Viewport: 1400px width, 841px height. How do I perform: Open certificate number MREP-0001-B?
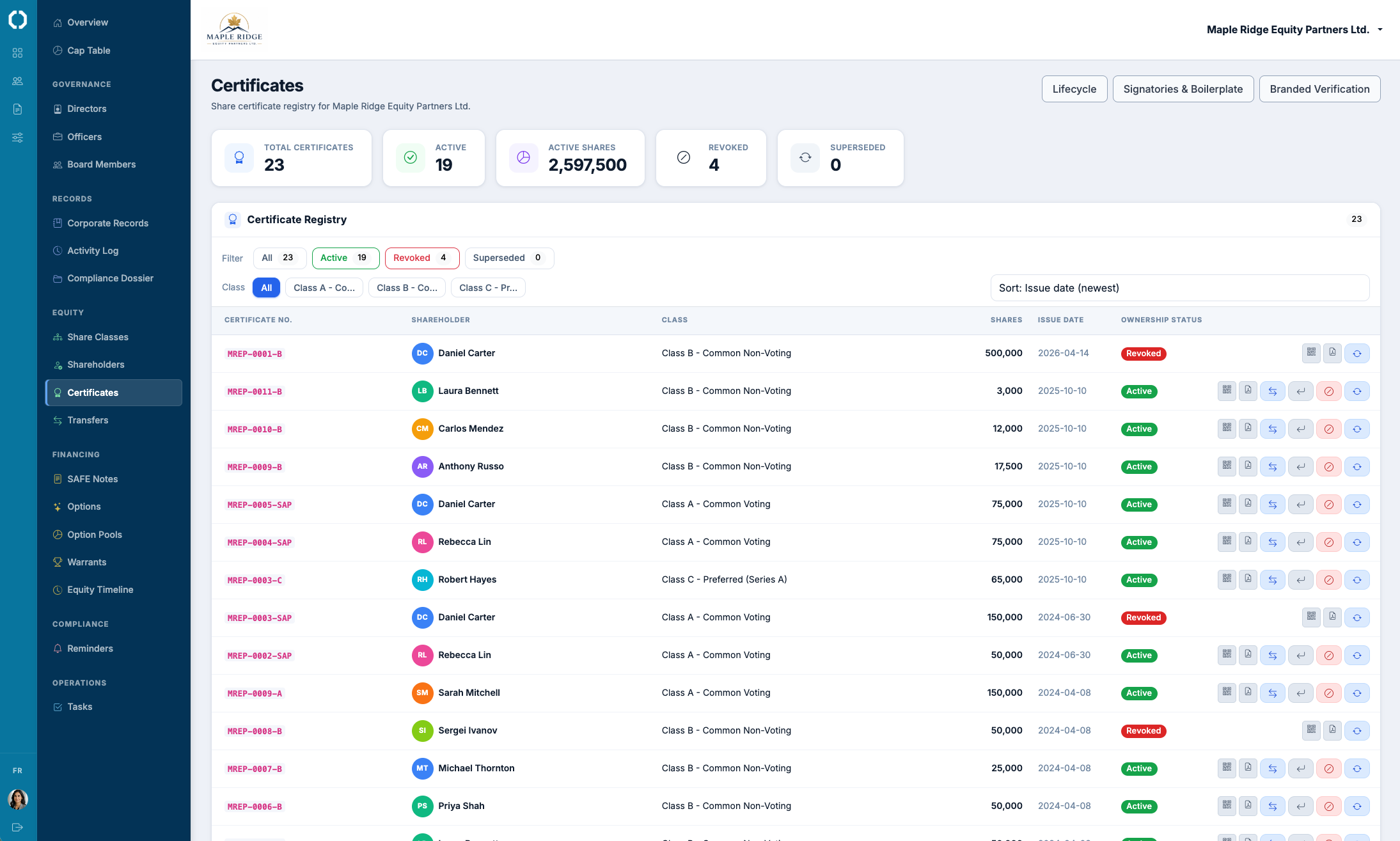coord(255,354)
